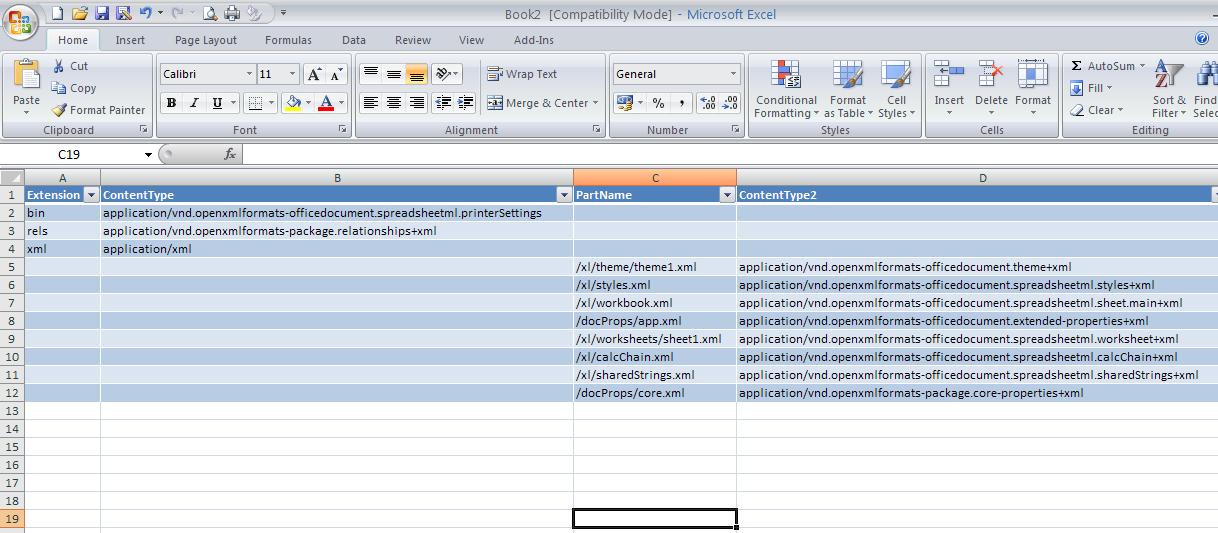Open the General number format dropdown
1218x533 pixels.
click(x=676, y=74)
